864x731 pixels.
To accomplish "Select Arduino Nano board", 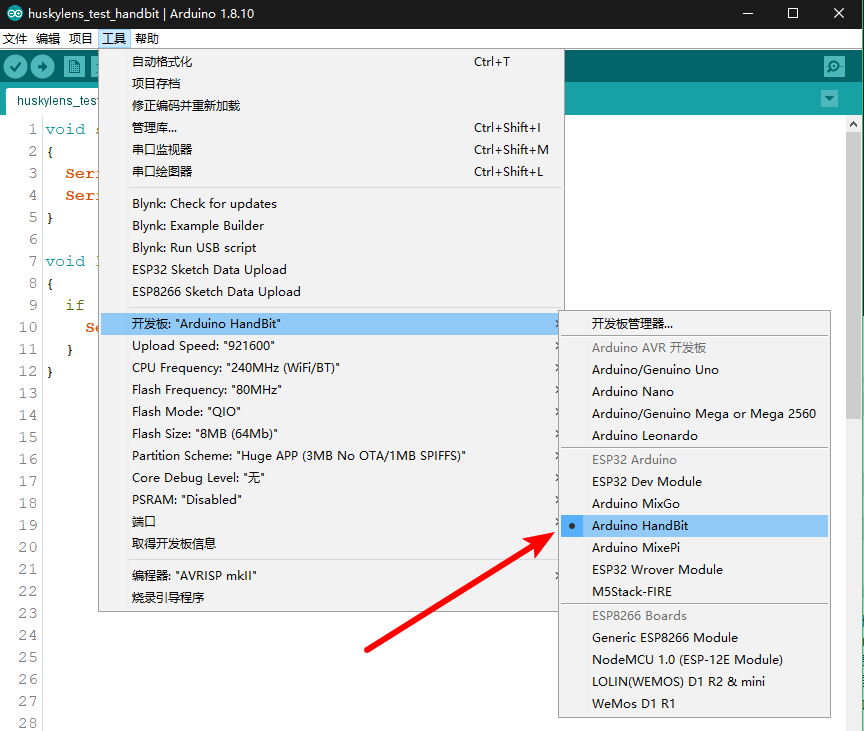I will coord(694,392).
